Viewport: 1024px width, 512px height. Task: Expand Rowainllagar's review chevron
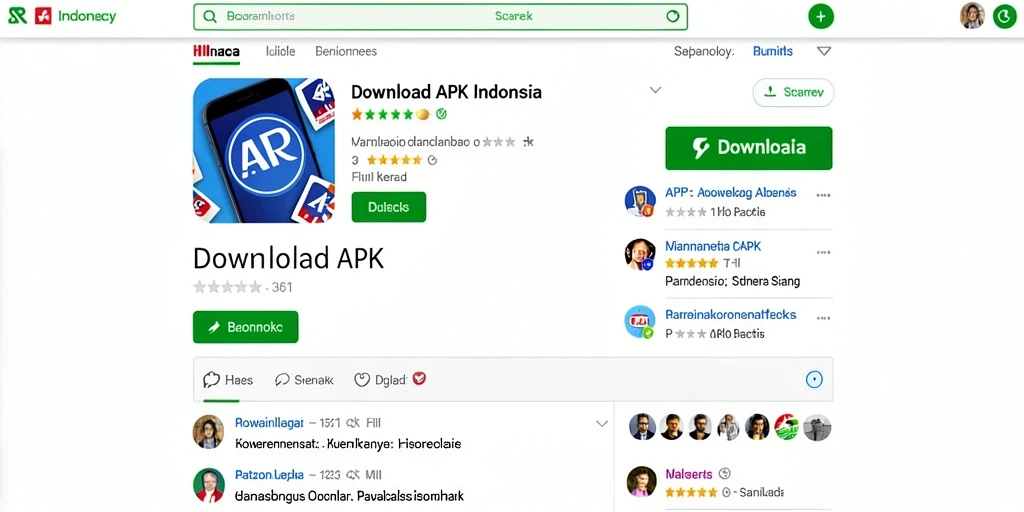click(602, 424)
